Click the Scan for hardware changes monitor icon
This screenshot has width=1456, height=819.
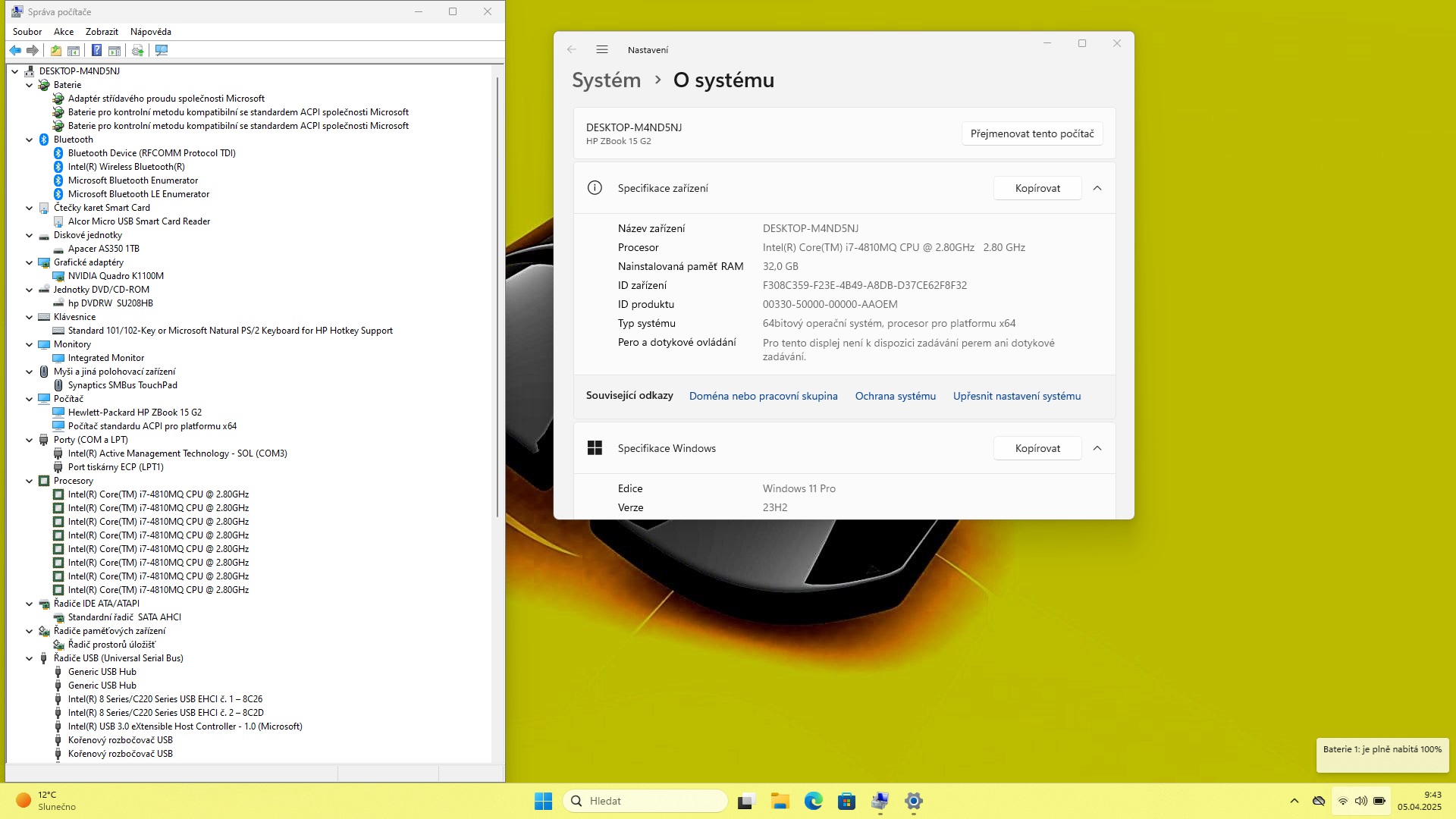161,50
